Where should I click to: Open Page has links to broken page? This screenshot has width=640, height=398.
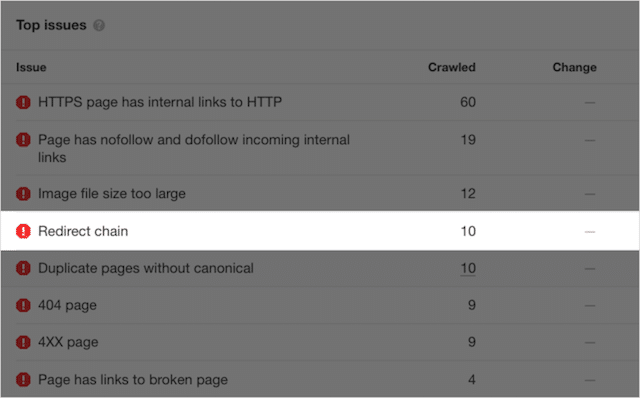click(x=133, y=380)
